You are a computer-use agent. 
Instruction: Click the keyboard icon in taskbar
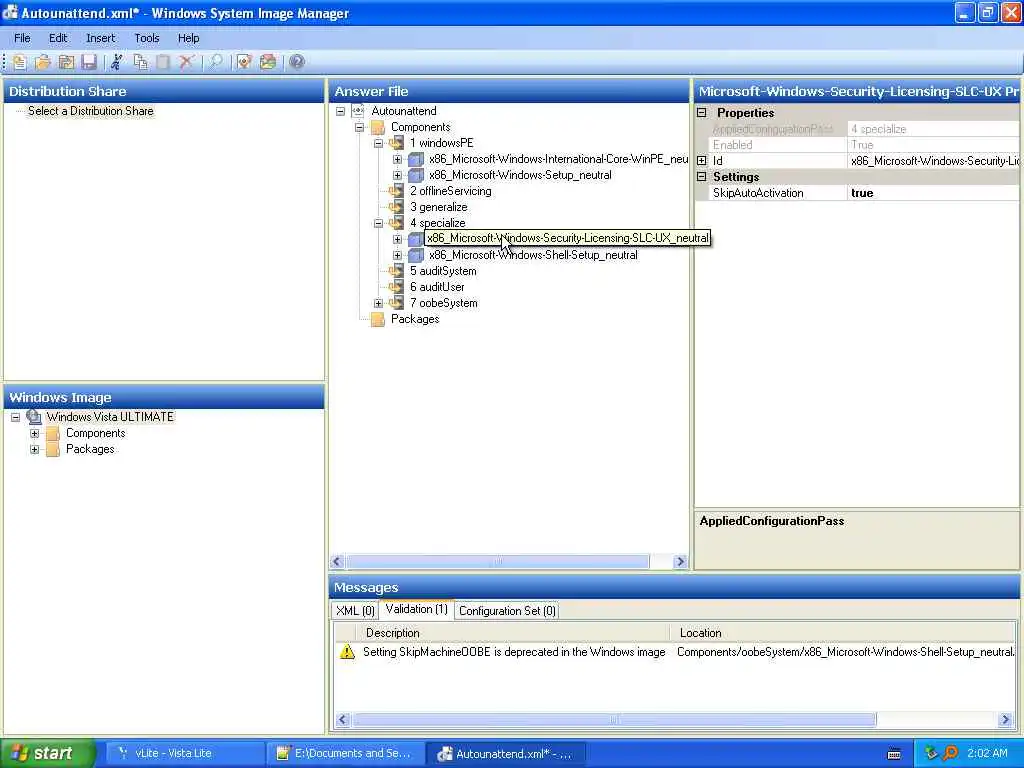point(894,754)
